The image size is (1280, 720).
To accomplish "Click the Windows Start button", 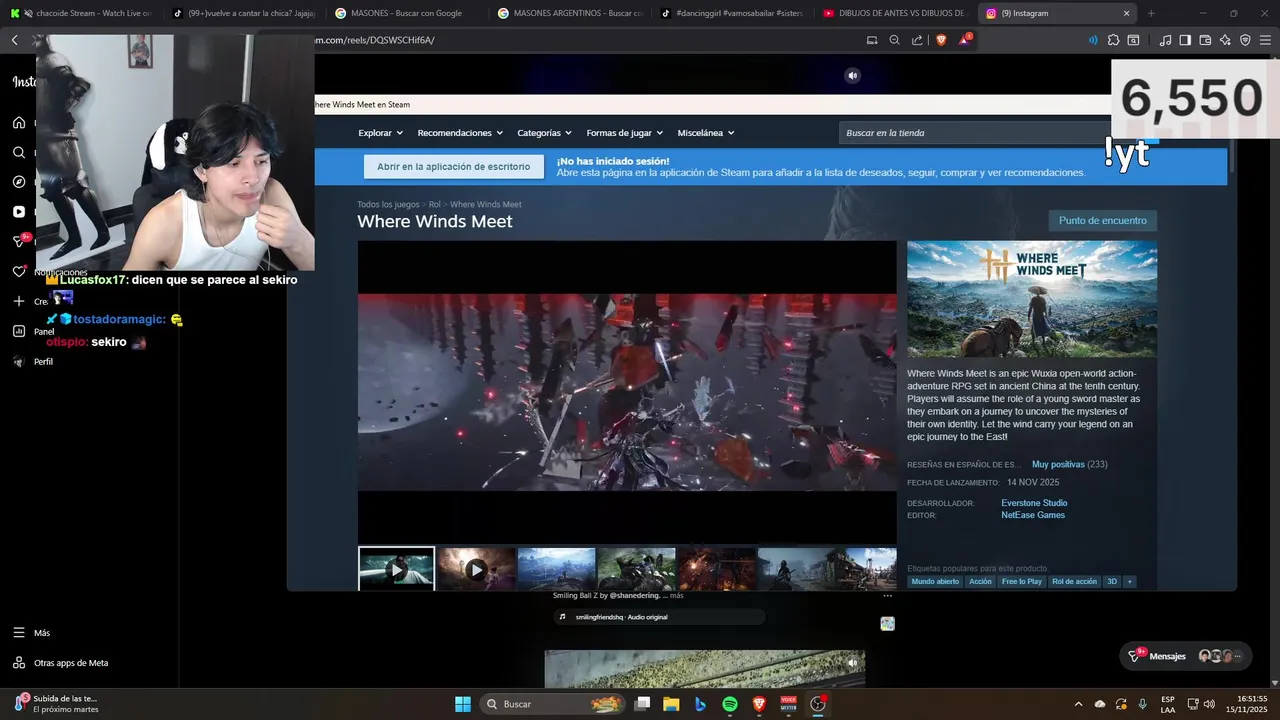I will click(x=463, y=704).
